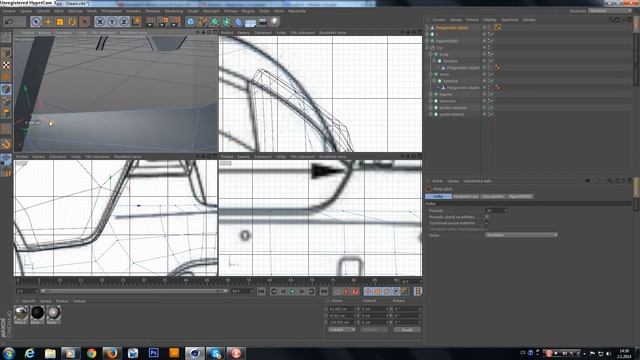The width and height of the screenshot is (640, 360).
Task: Click the Autokeying record button
Action: click(356, 291)
